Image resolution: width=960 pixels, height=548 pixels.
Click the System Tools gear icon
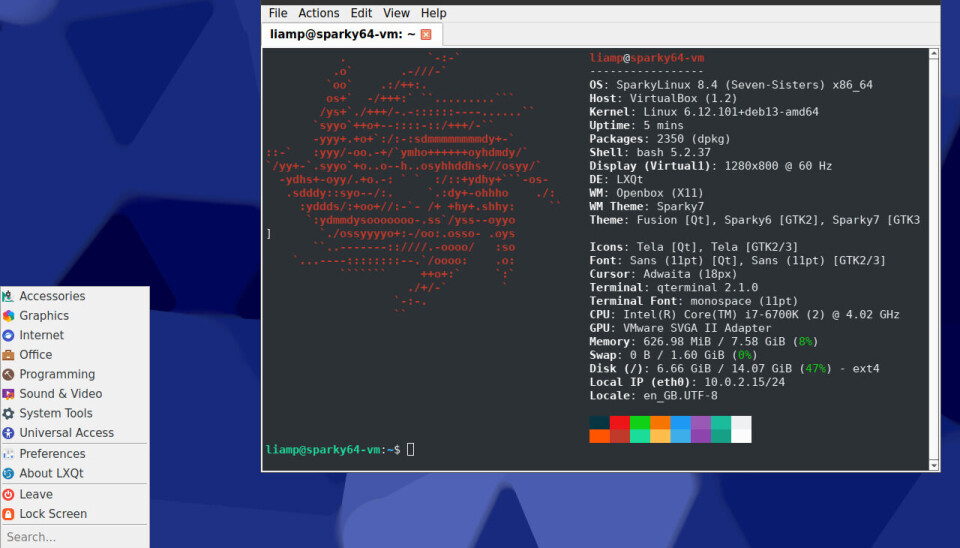8,414
